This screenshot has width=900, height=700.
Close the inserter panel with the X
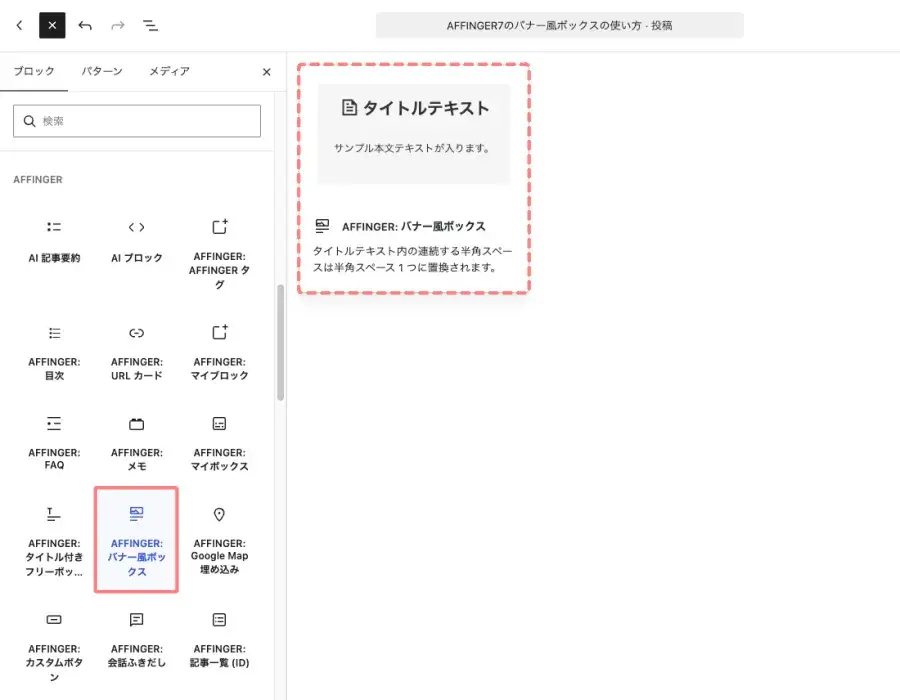click(x=266, y=72)
